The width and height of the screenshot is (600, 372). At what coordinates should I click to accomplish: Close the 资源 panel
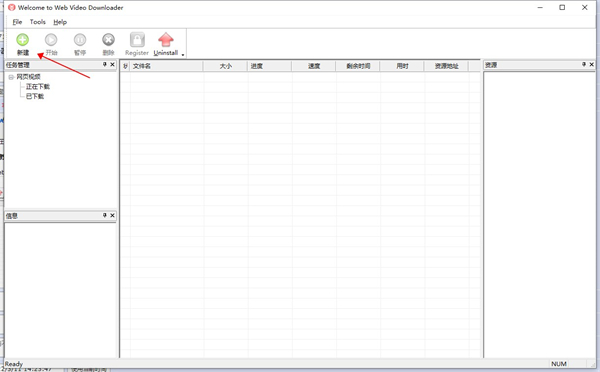592,65
